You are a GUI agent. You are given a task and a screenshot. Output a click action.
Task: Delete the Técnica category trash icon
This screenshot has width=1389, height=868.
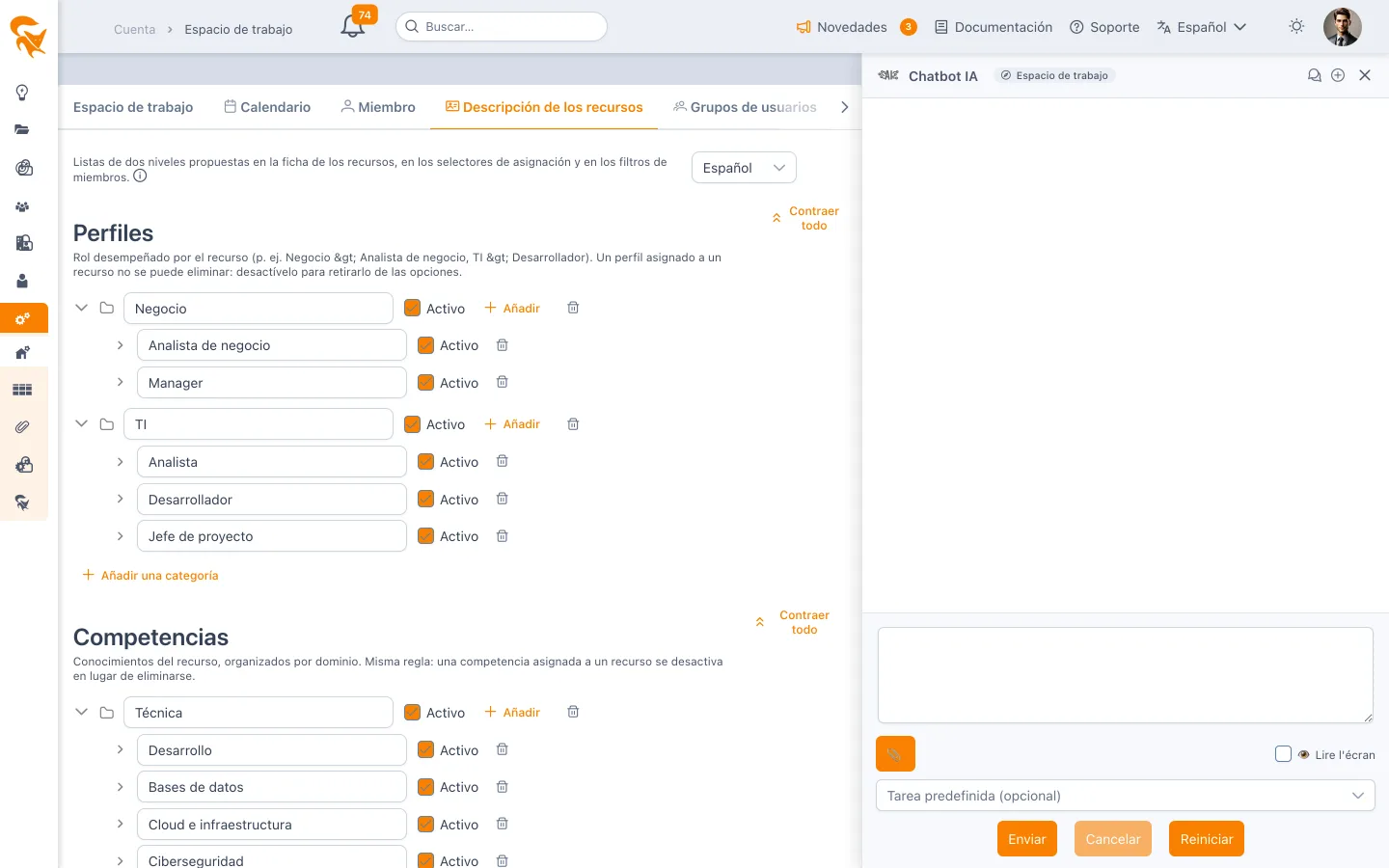click(x=573, y=712)
